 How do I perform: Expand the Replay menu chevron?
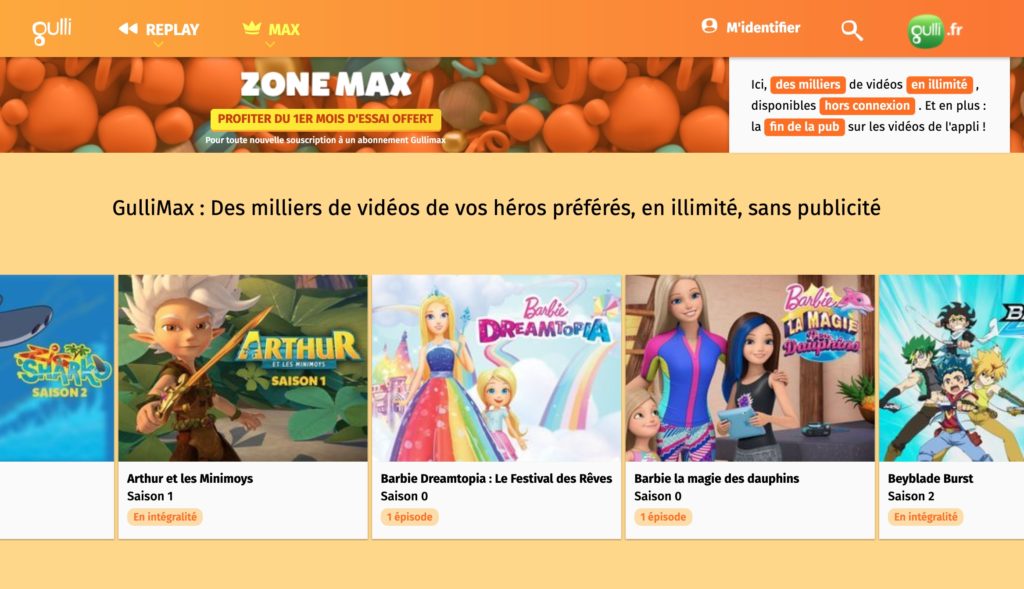click(x=159, y=44)
